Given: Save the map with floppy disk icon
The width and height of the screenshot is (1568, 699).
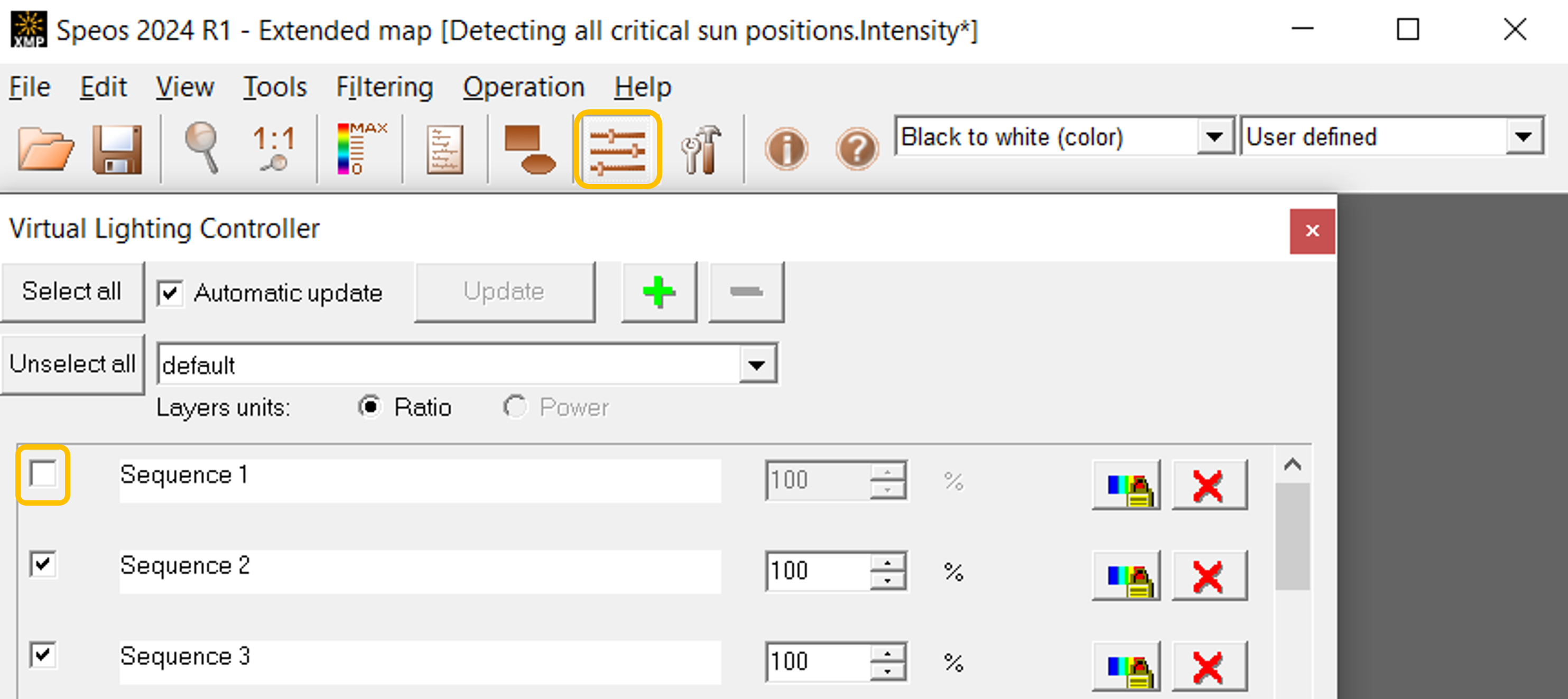Looking at the screenshot, I should [x=117, y=150].
